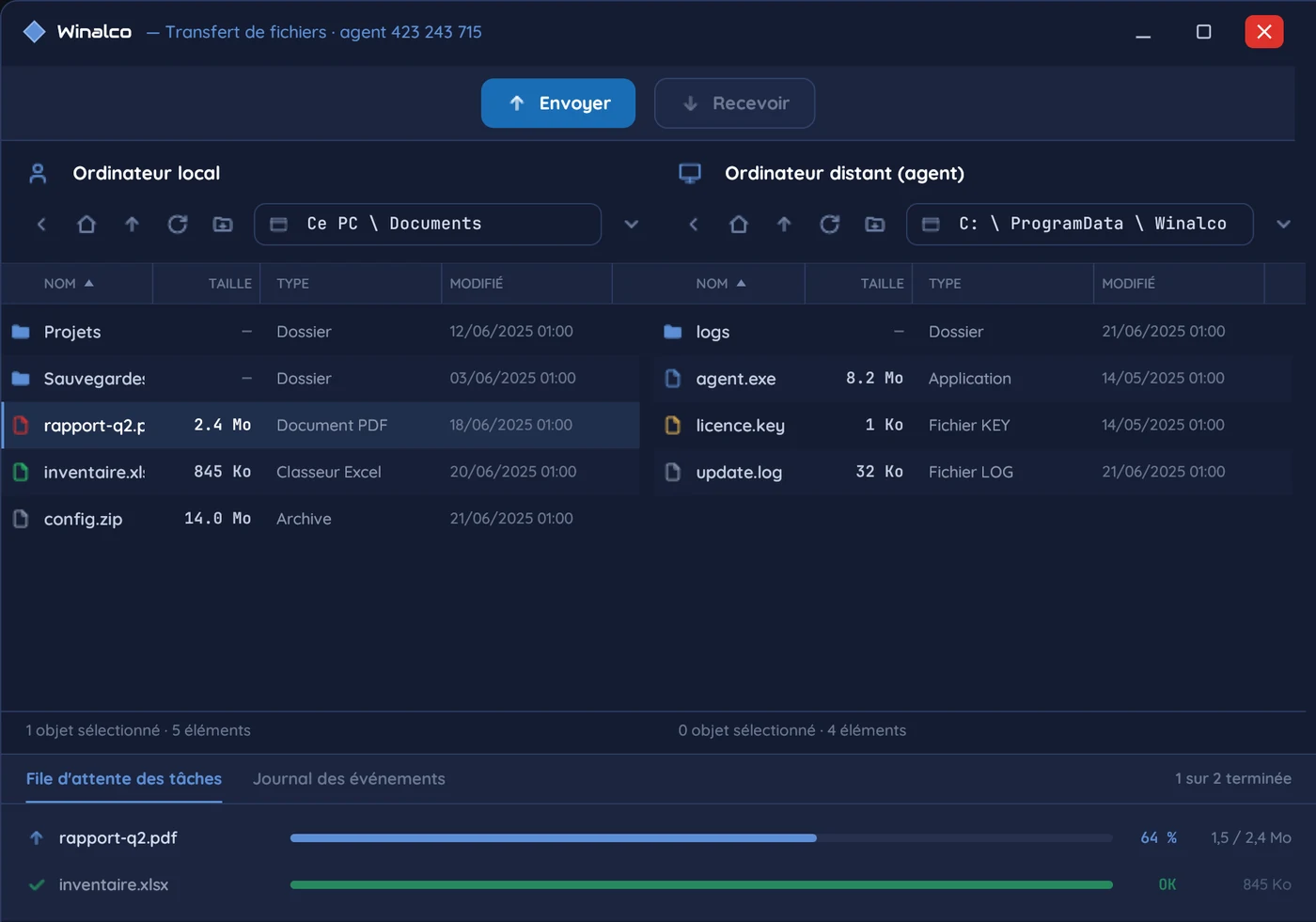Click the Recevoir button
Screen dimensions: 1316x922
point(734,103)
